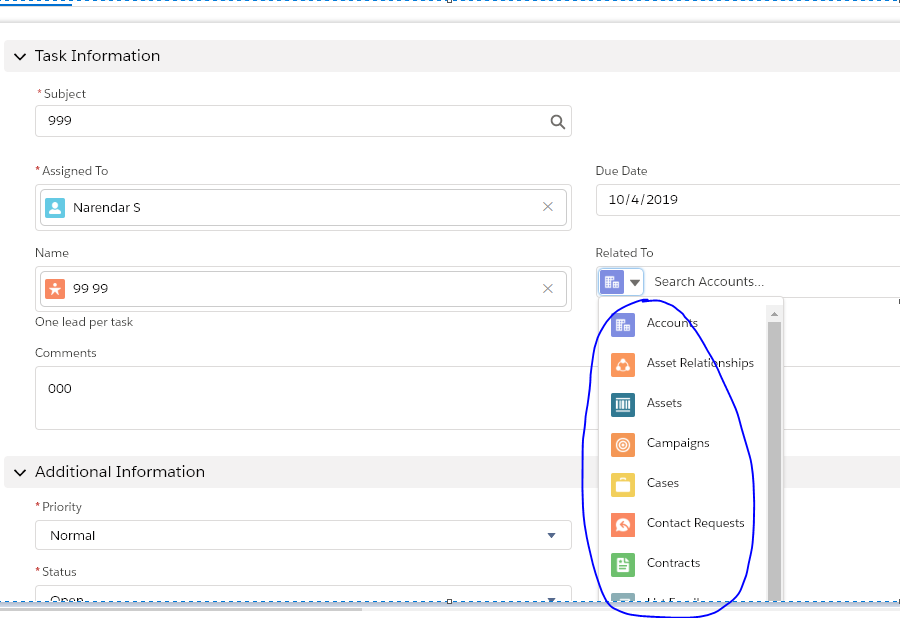The image size is (900, 618).
Task: Click the Search Accounts input box
Action: pos(770,282)
